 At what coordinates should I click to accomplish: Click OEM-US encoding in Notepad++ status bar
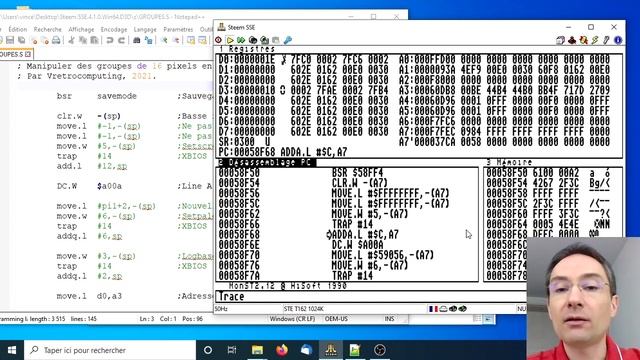pos(336,319)
